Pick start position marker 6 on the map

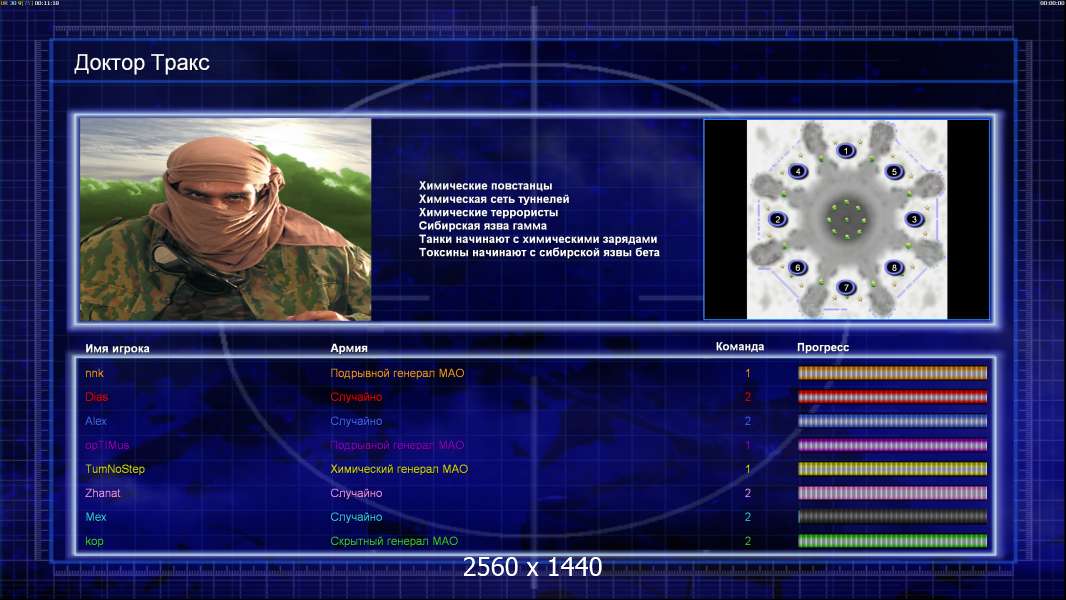point(798,268)
